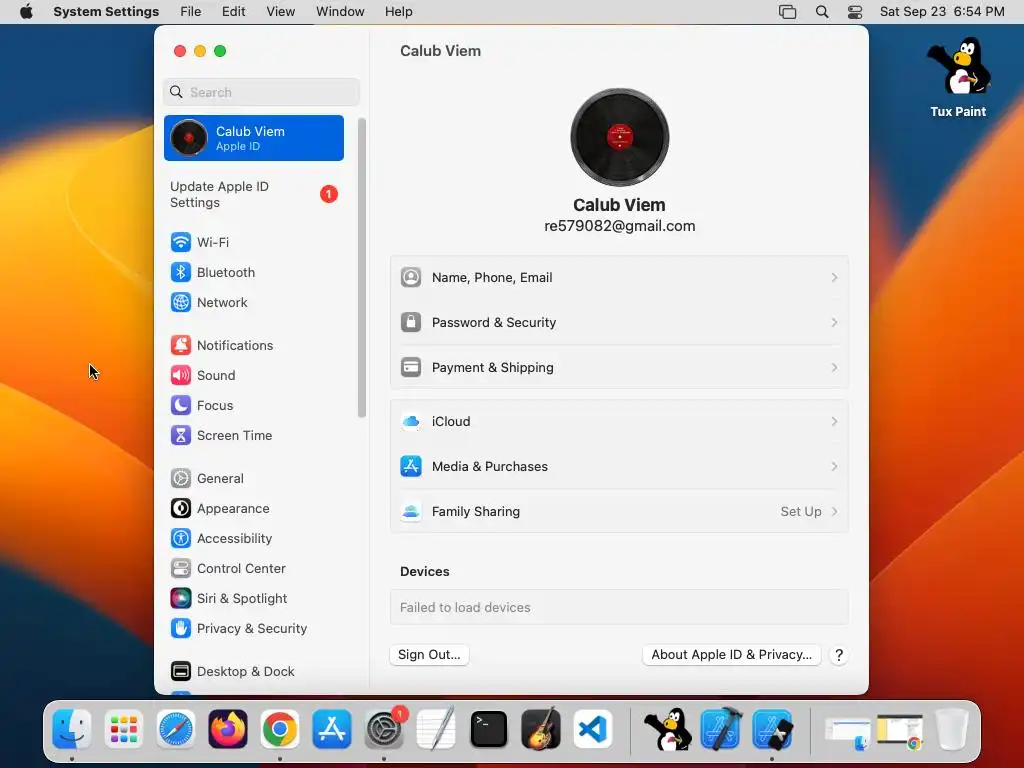Open the File menu
Viewport: 1024px width, 768px height.
[191, 12]
